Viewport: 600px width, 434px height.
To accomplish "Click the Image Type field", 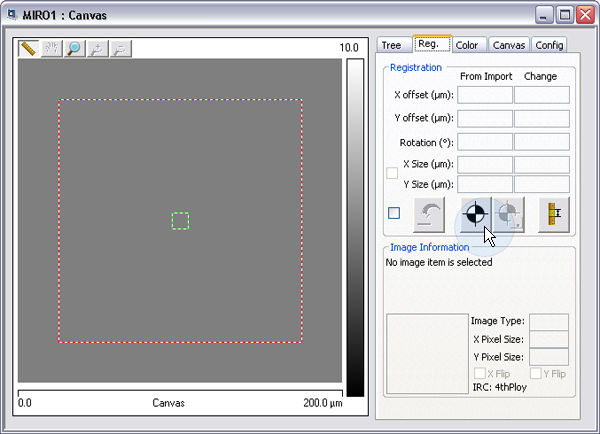I will click(549, 322).
